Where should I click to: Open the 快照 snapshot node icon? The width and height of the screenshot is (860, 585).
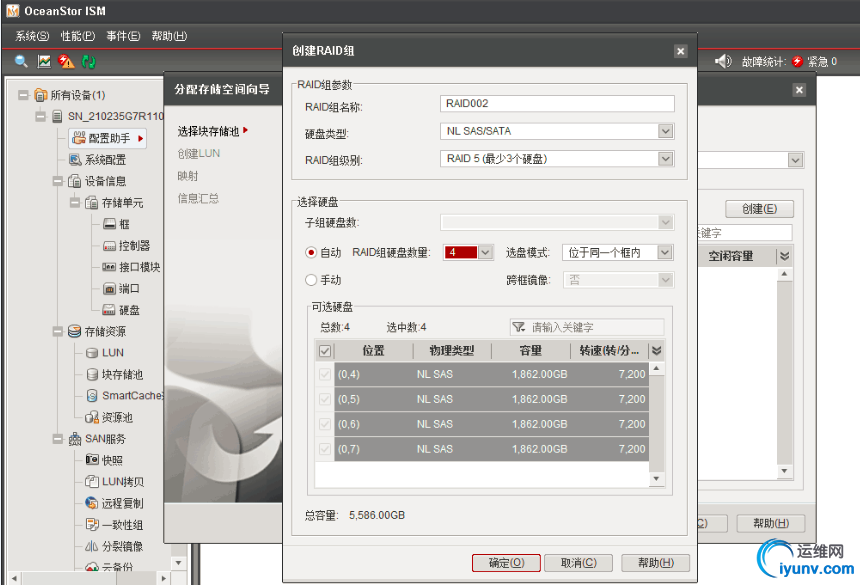click(92, 459)
